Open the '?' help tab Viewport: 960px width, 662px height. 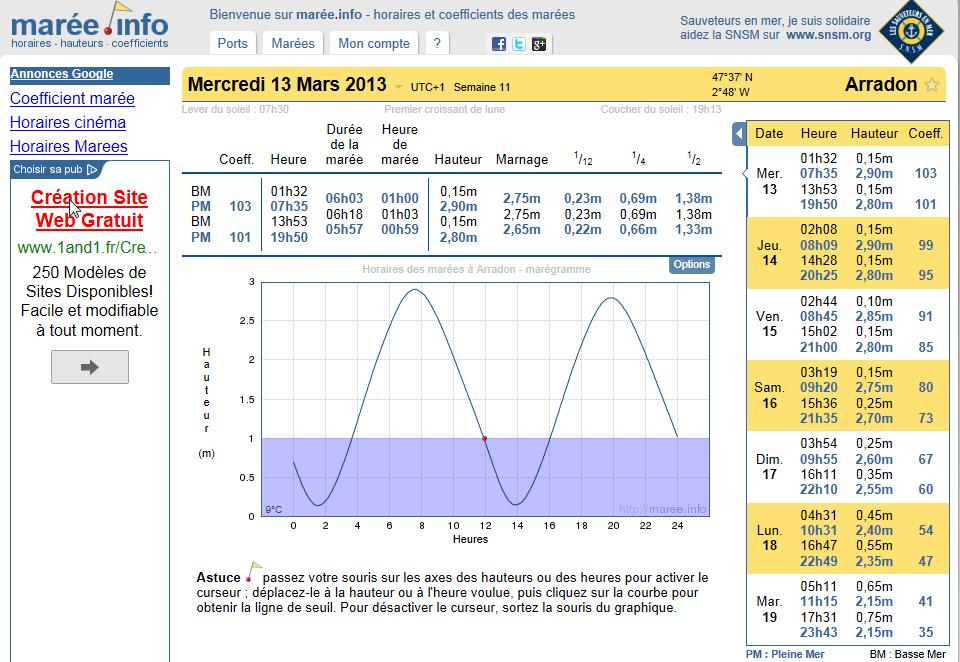(x=437, y=43)
